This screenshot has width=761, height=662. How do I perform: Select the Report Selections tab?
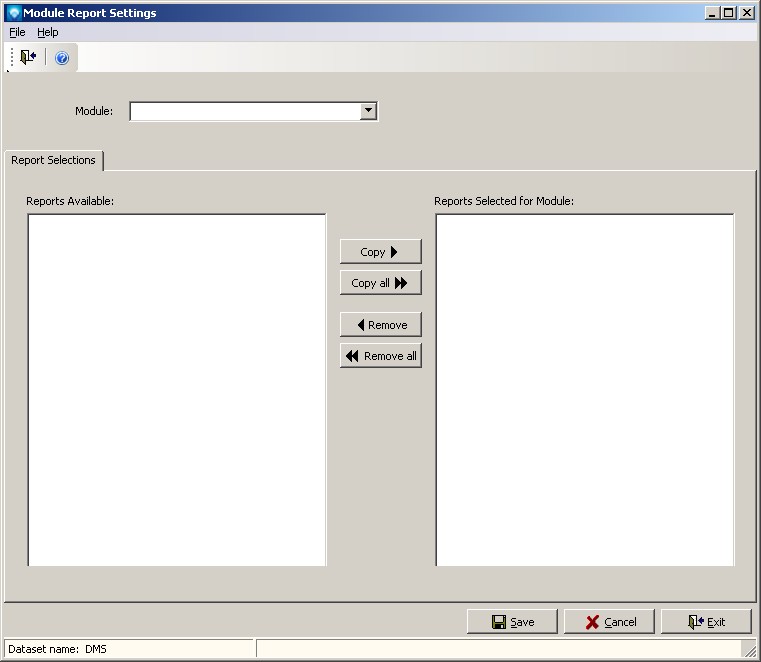tap(54, 160)
